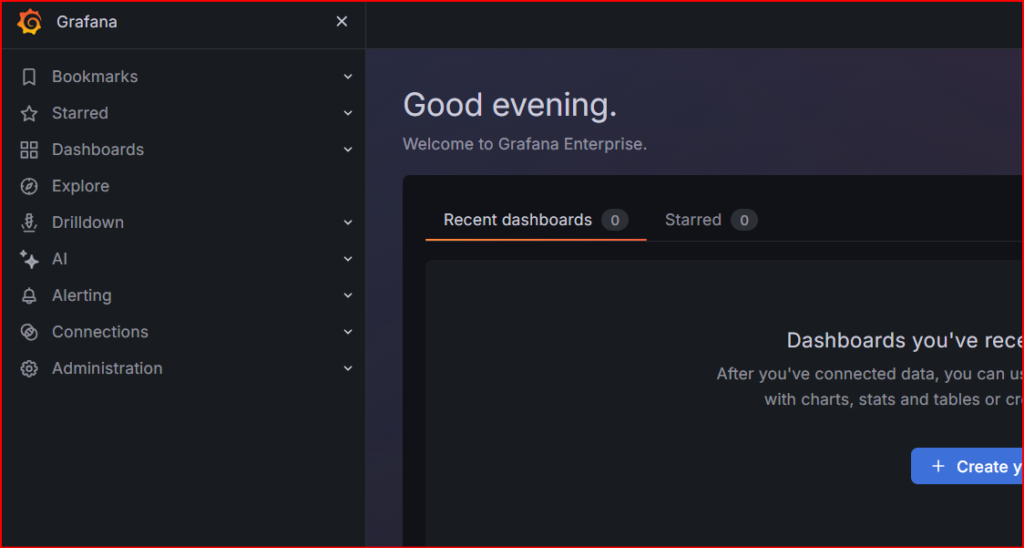The image size is (1024, 548).
Task: Click the Alerting bell icon
Action: [x=29, y=296]
